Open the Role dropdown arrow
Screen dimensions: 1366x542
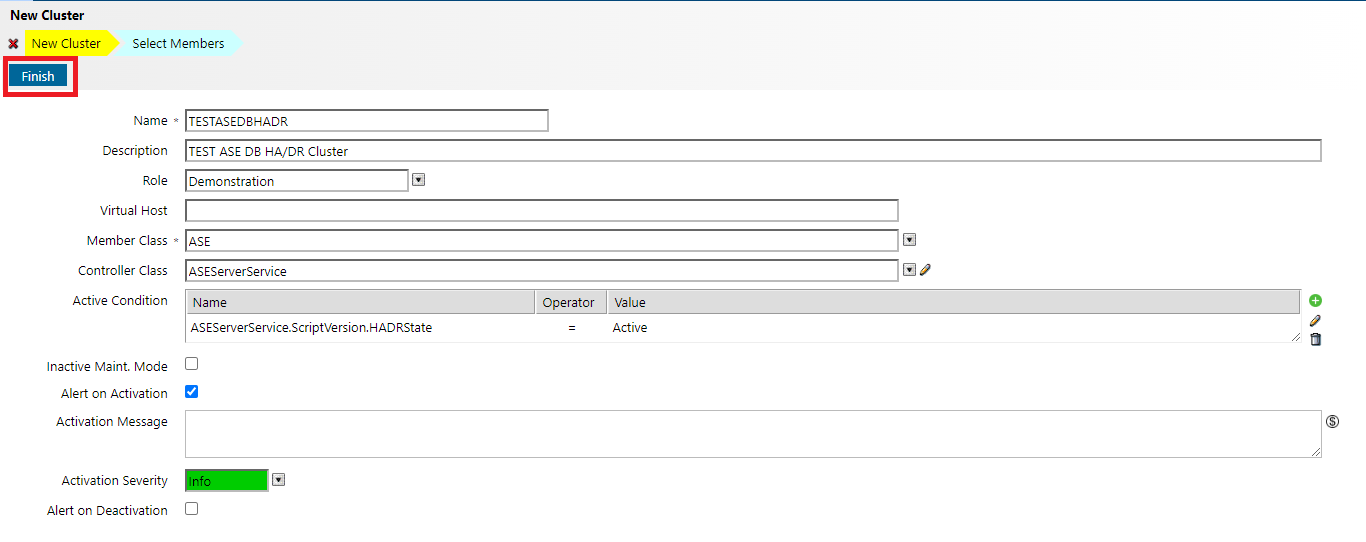coord(419,180)
